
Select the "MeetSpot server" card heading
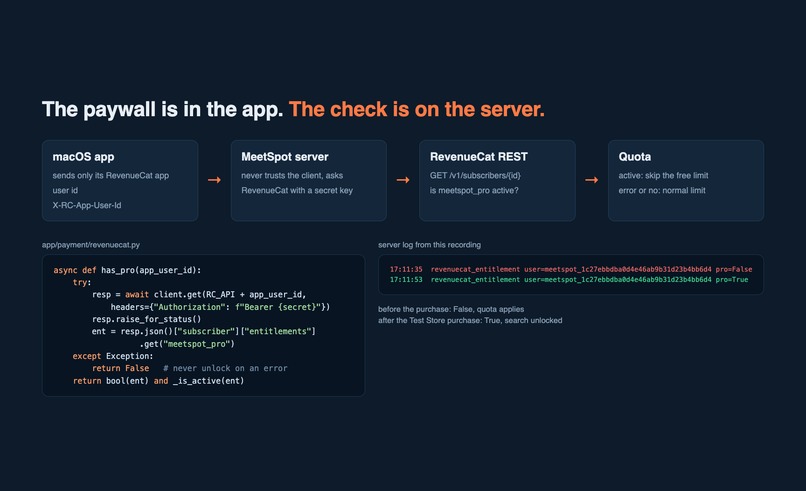[285, 157]
